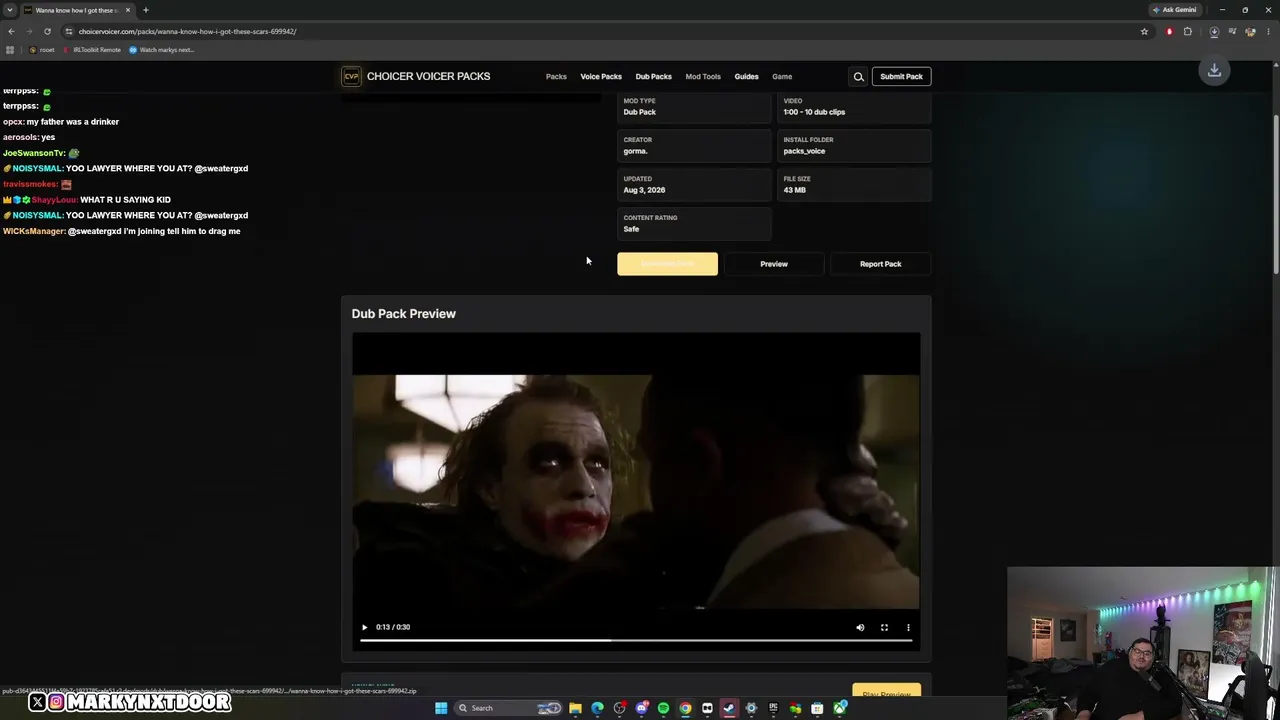
Task: Click the red extension icon in toolbar
Action: tap(1169, 31)
